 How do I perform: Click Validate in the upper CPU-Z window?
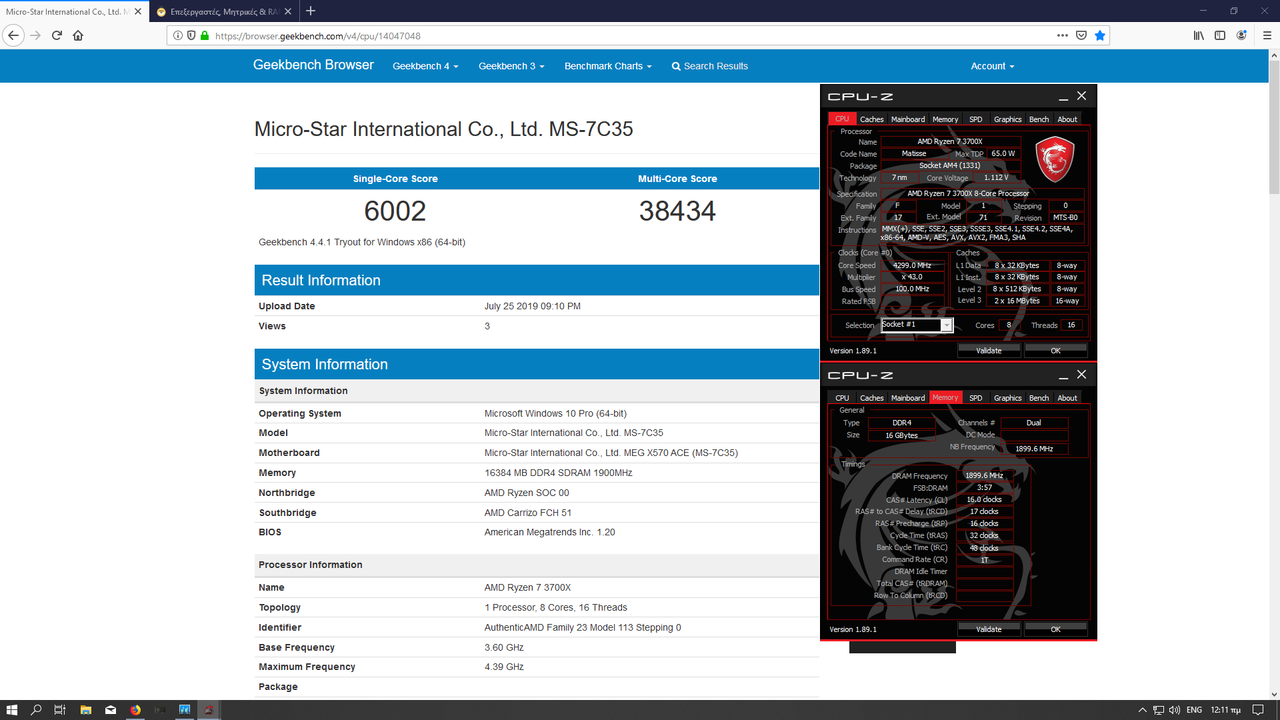click(x=989, y=351)
